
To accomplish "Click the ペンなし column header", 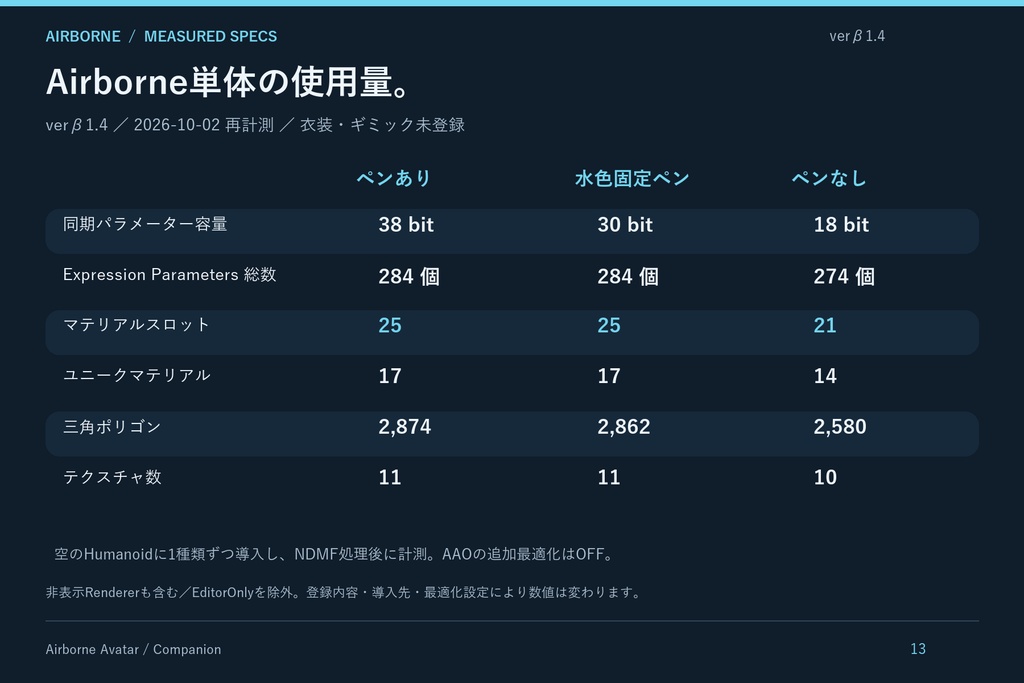I will pos(829,178).
